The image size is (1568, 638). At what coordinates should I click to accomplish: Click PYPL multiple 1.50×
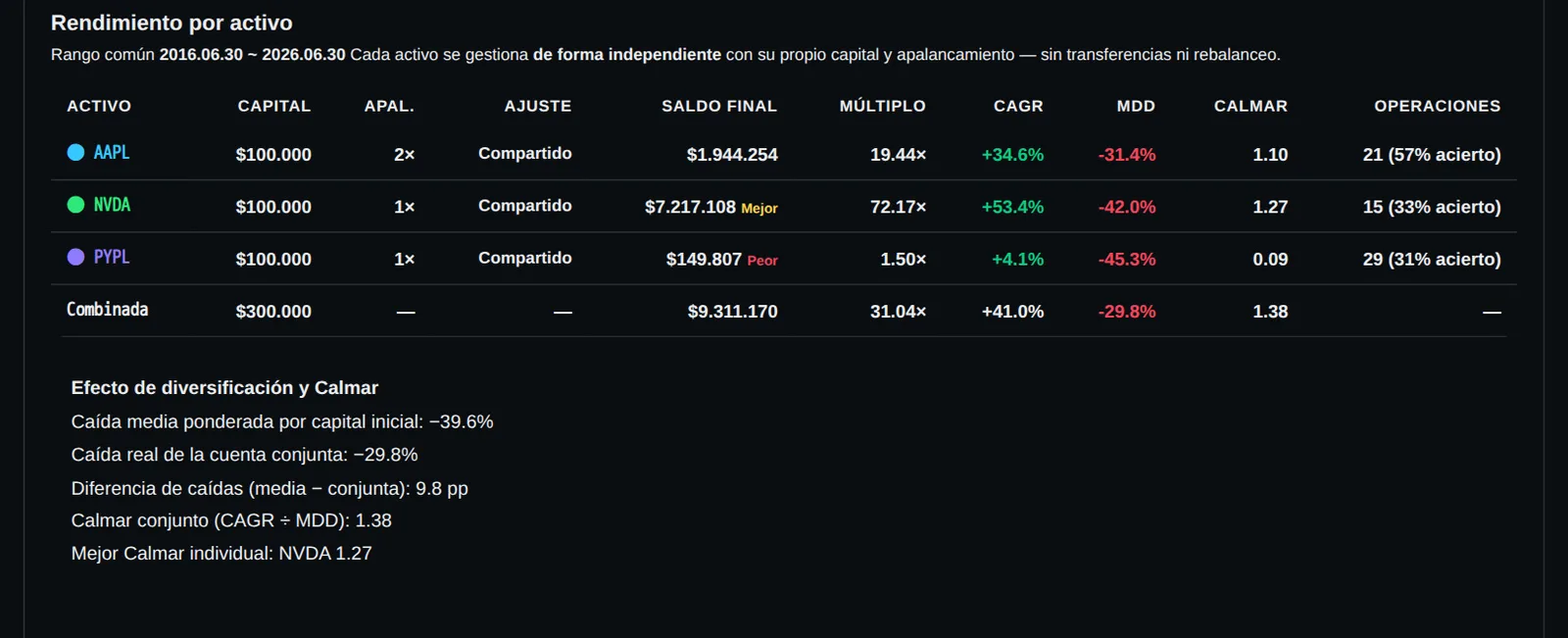903,259
